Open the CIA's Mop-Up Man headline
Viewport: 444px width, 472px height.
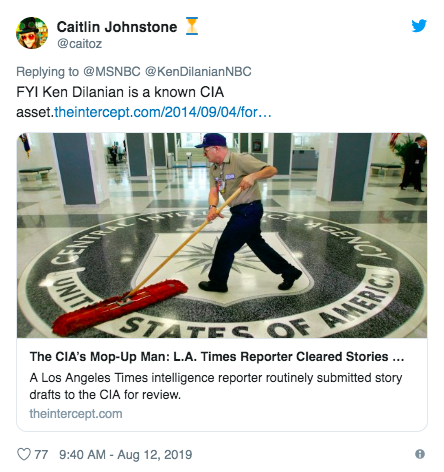pos(217,357)
